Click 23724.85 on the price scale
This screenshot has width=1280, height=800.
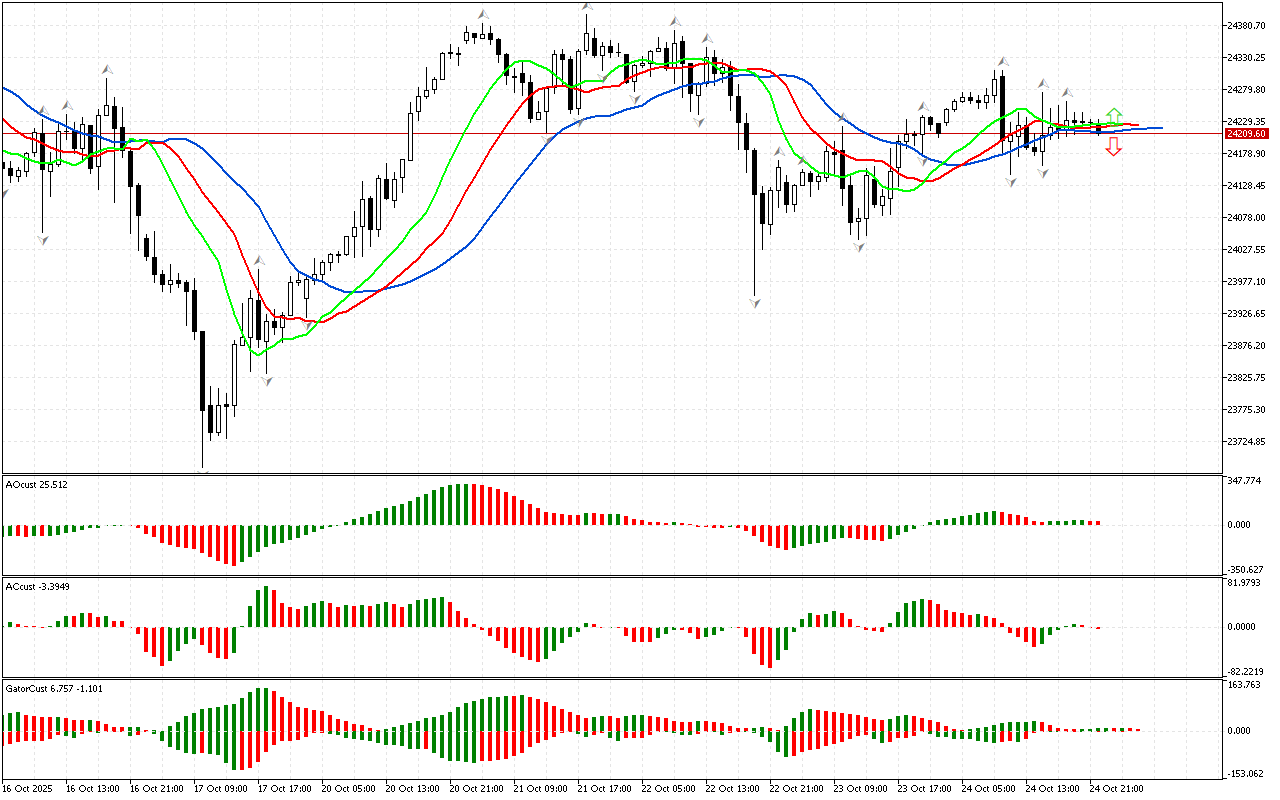tap(1246, 441)
